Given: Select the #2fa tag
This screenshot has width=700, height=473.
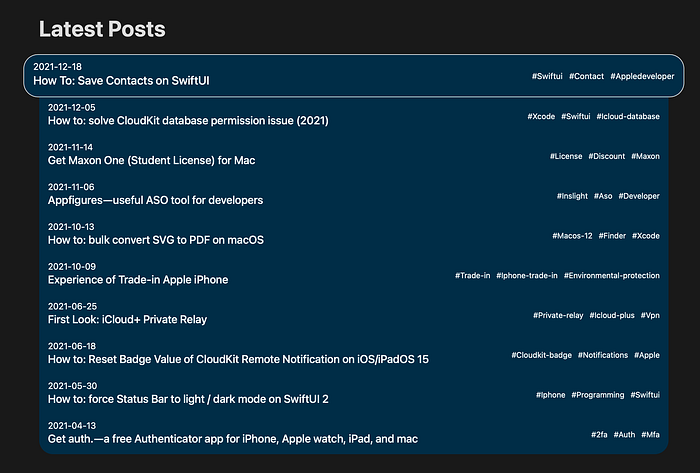Looking at the screenshot, I should click(x=599, y=434).
